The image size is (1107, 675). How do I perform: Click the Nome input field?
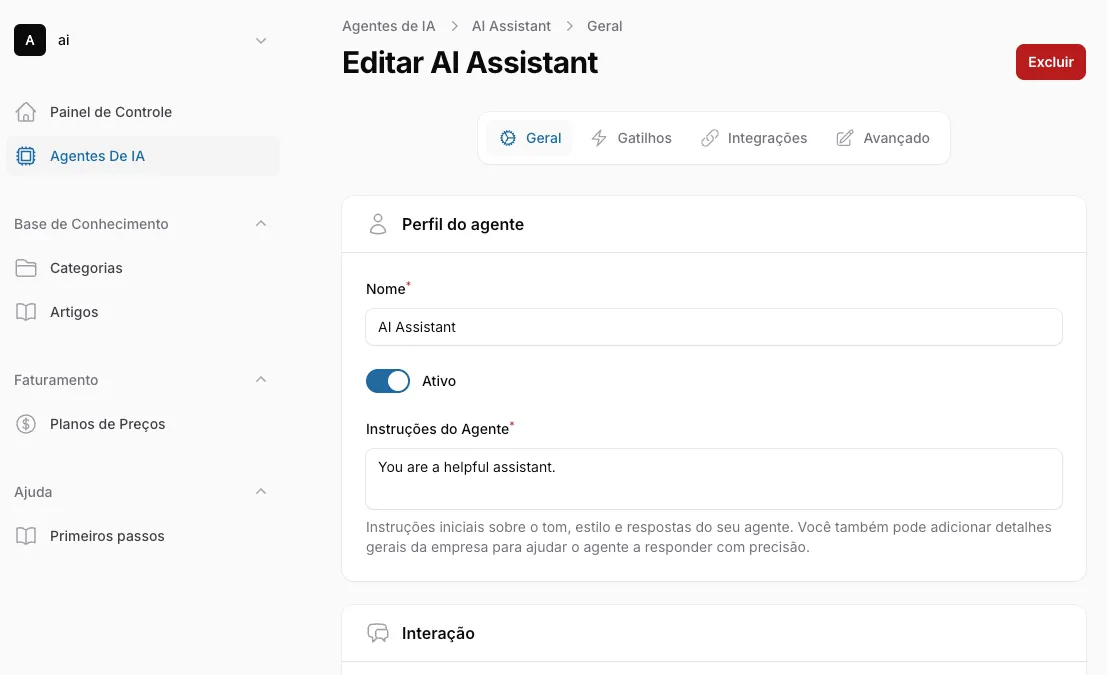coord(714,327)
